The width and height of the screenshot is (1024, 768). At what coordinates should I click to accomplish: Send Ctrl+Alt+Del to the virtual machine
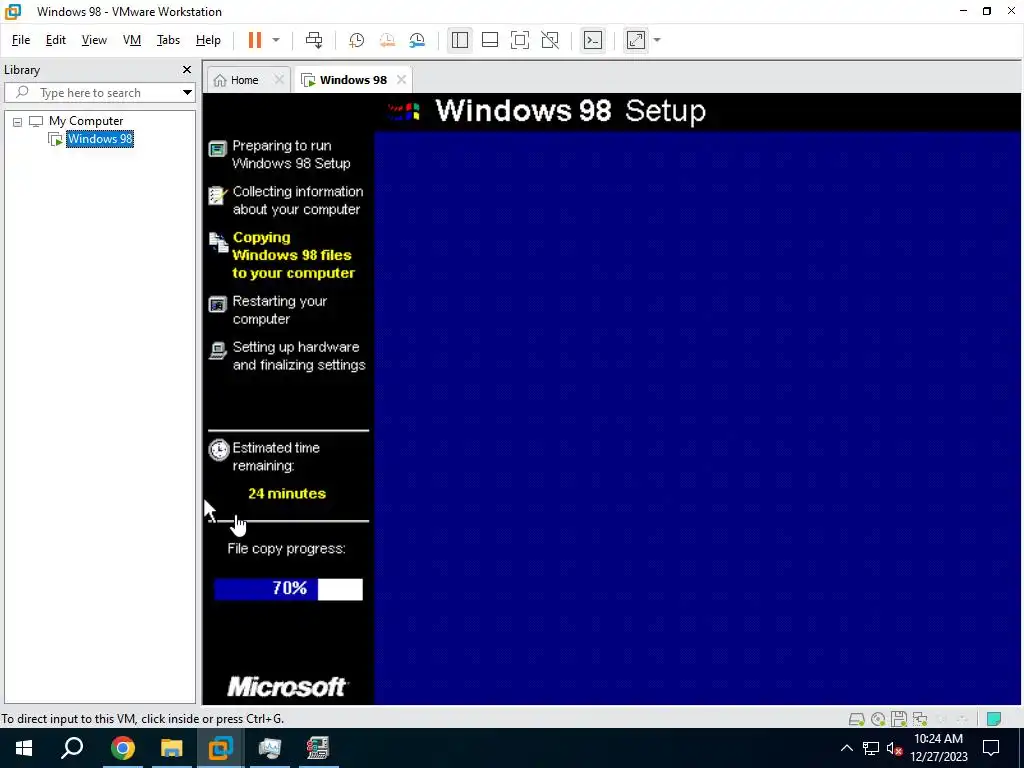click(x=313, y=40)
